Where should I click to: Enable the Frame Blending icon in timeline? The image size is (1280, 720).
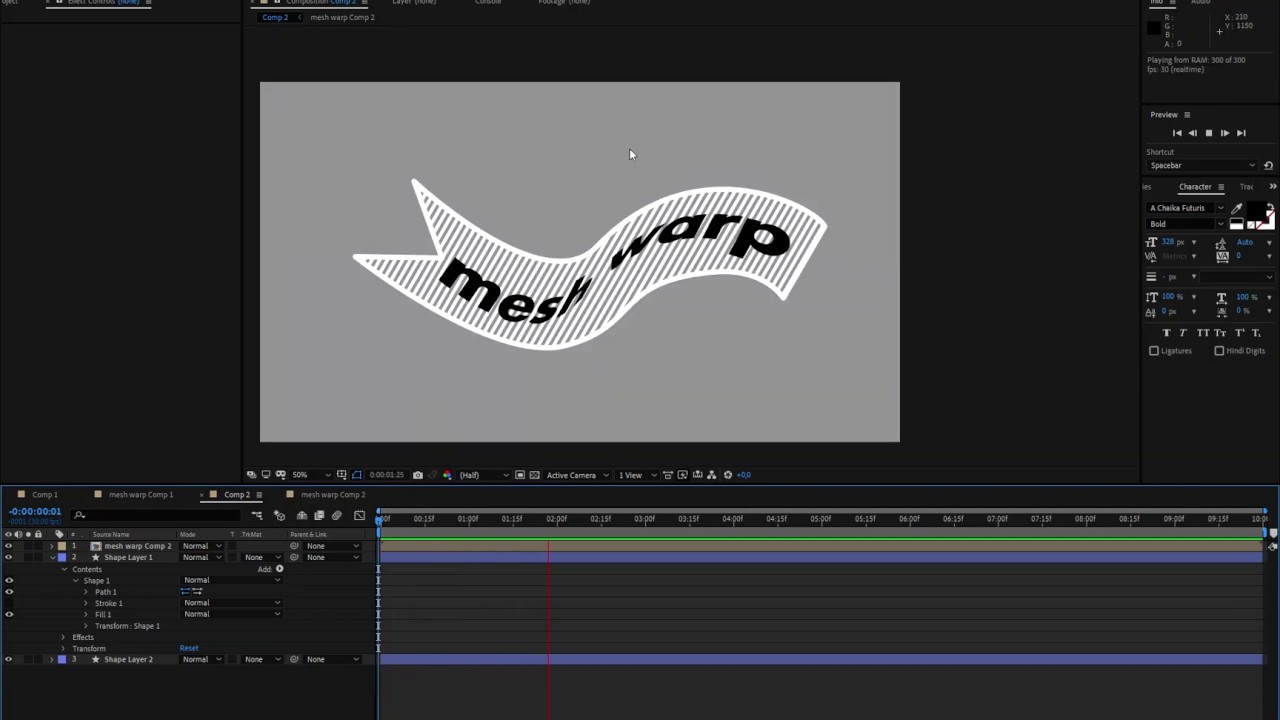coord(319,516)
